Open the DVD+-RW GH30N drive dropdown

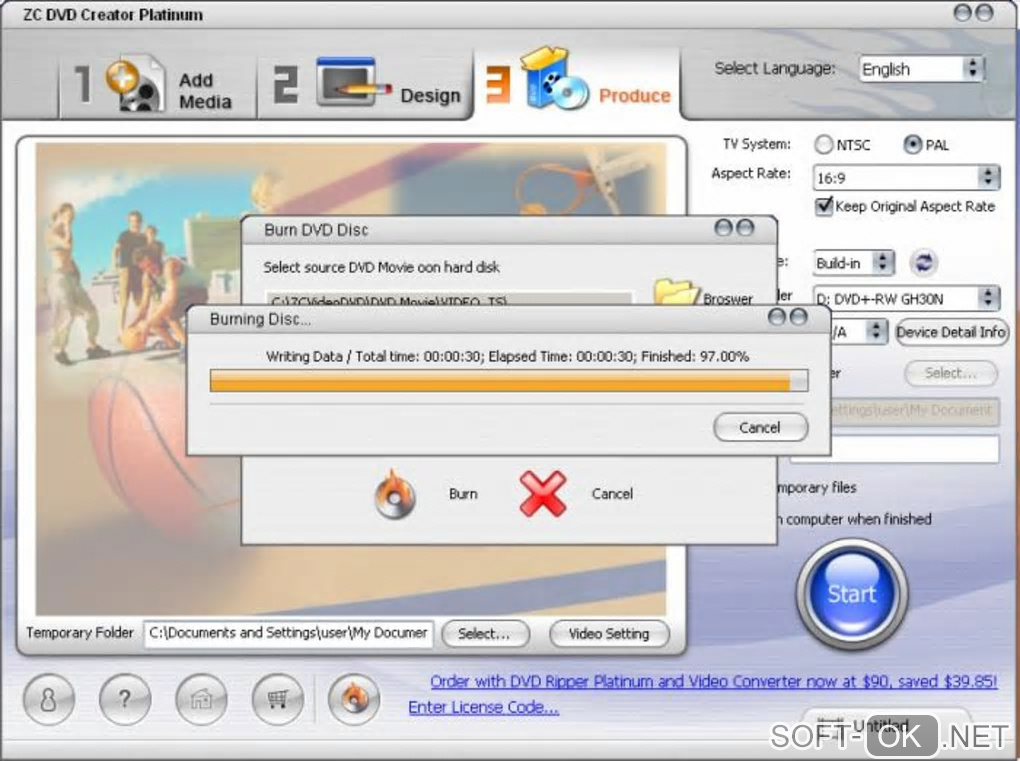906,299
